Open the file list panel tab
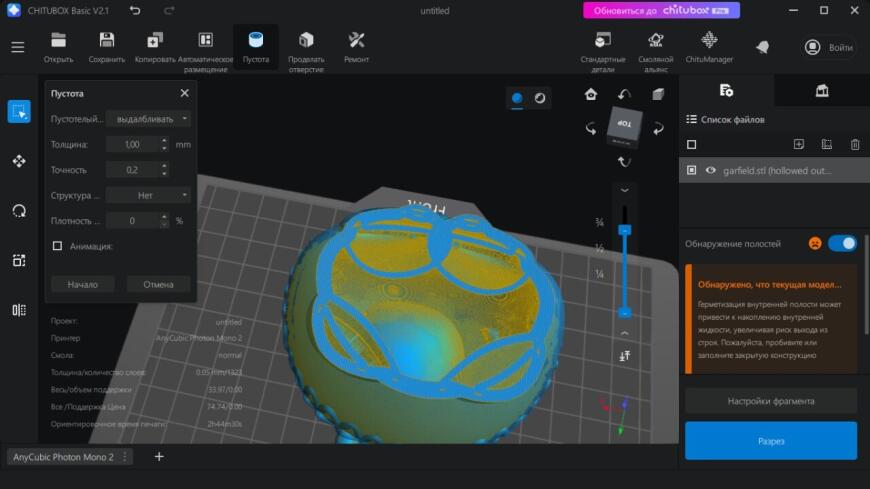The height and width of the screenshot is (489, 870). (x=726, y=90)
